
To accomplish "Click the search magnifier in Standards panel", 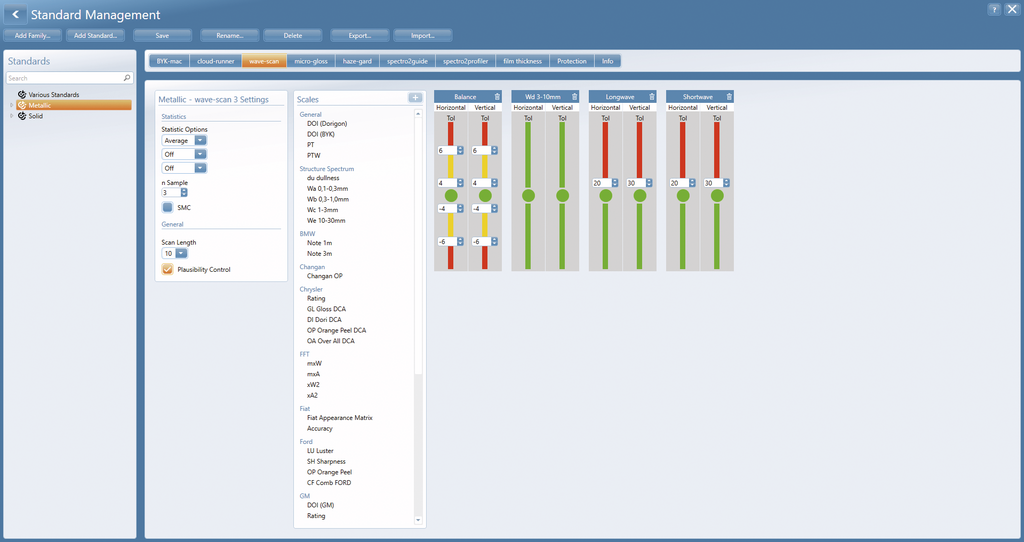I will tap(127, 78).
